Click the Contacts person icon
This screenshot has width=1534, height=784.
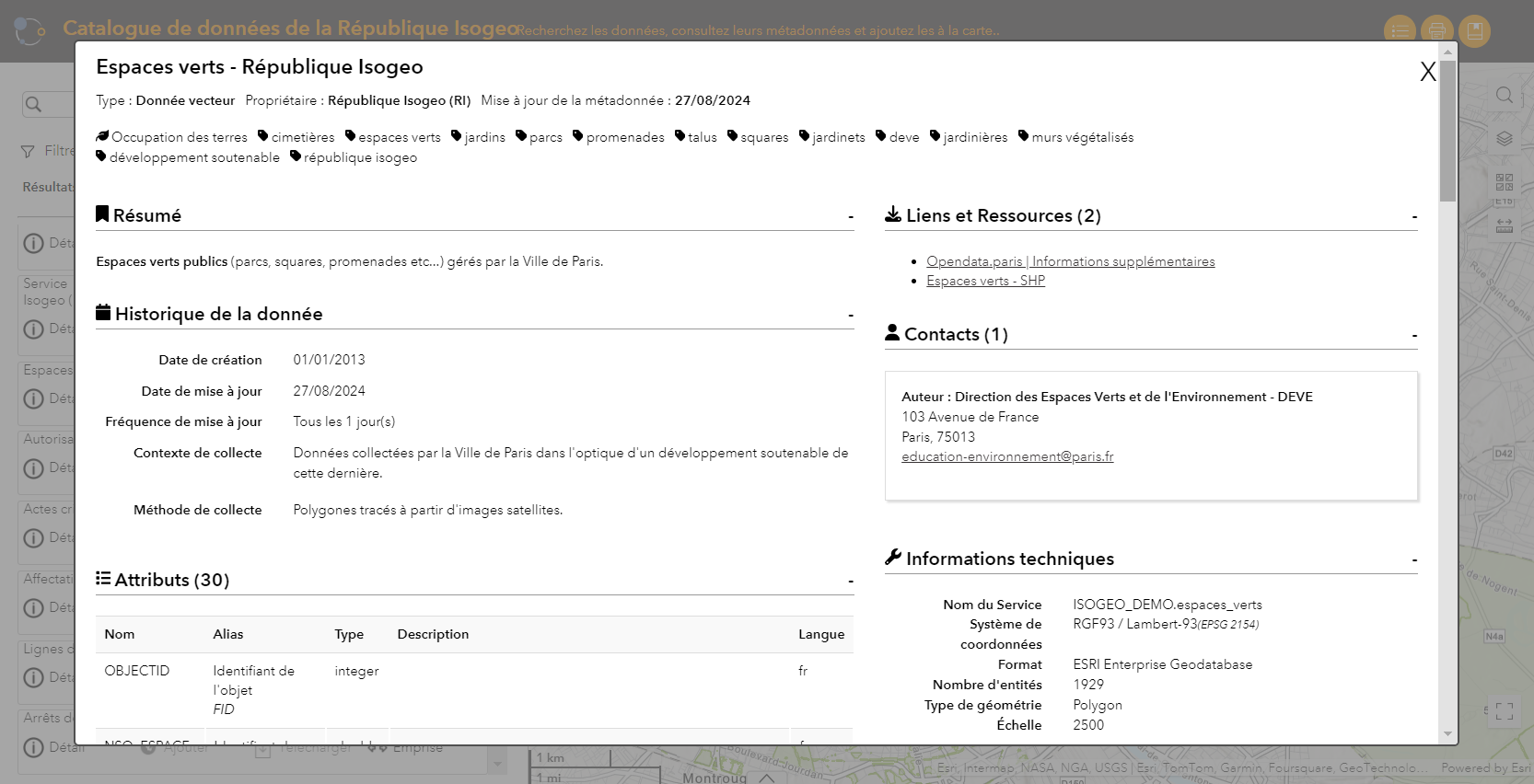tap(892, 332)
